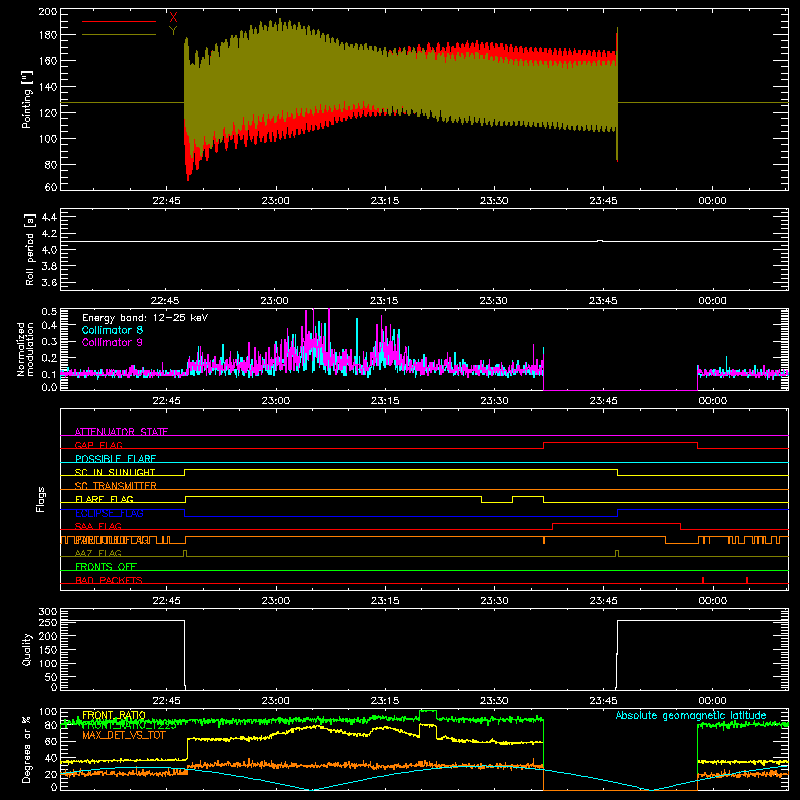
Task: Click the BAD_PACKETS flag label
Action: point(109,580)
